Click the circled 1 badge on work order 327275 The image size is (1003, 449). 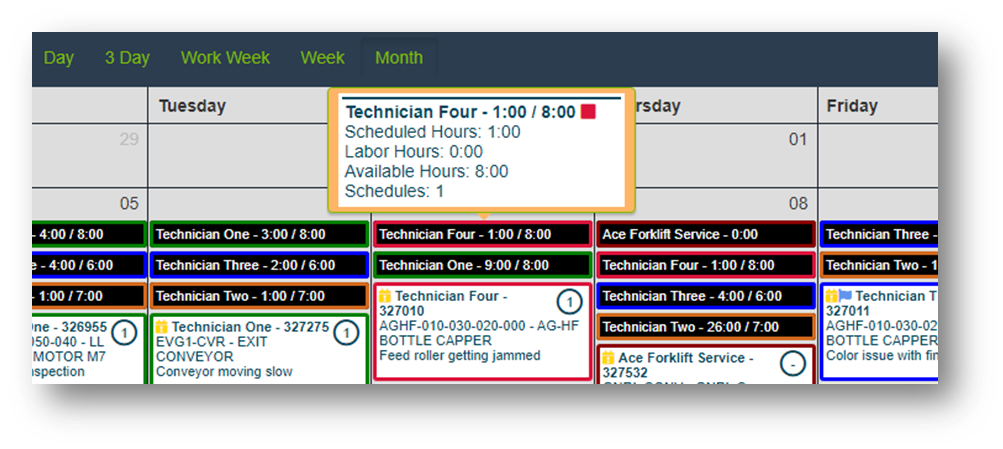tap(346, 332)
